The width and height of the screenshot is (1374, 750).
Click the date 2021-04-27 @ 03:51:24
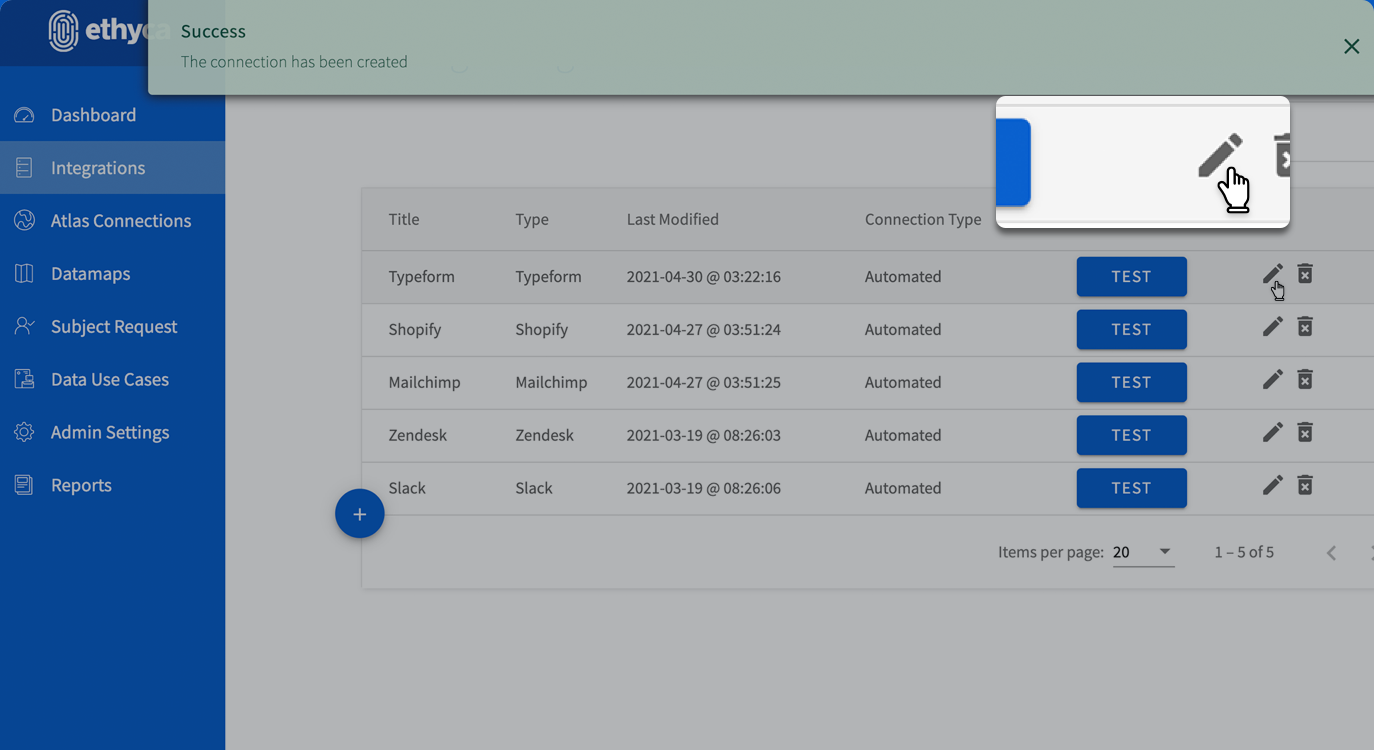coord(704,330)
